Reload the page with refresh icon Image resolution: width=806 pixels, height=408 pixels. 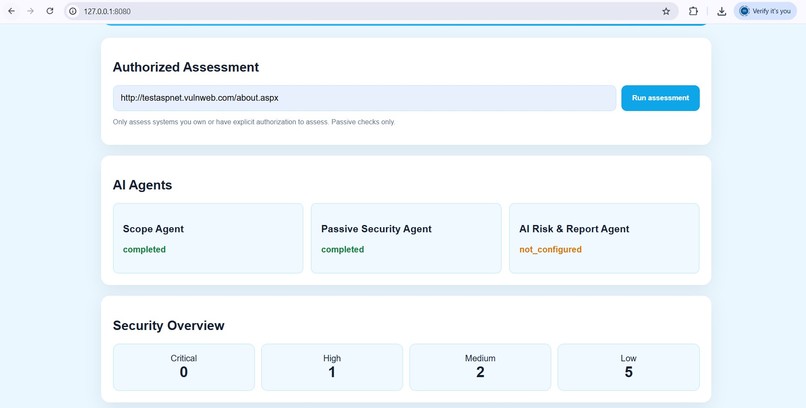pyautogui.click(x=49, y=11)
